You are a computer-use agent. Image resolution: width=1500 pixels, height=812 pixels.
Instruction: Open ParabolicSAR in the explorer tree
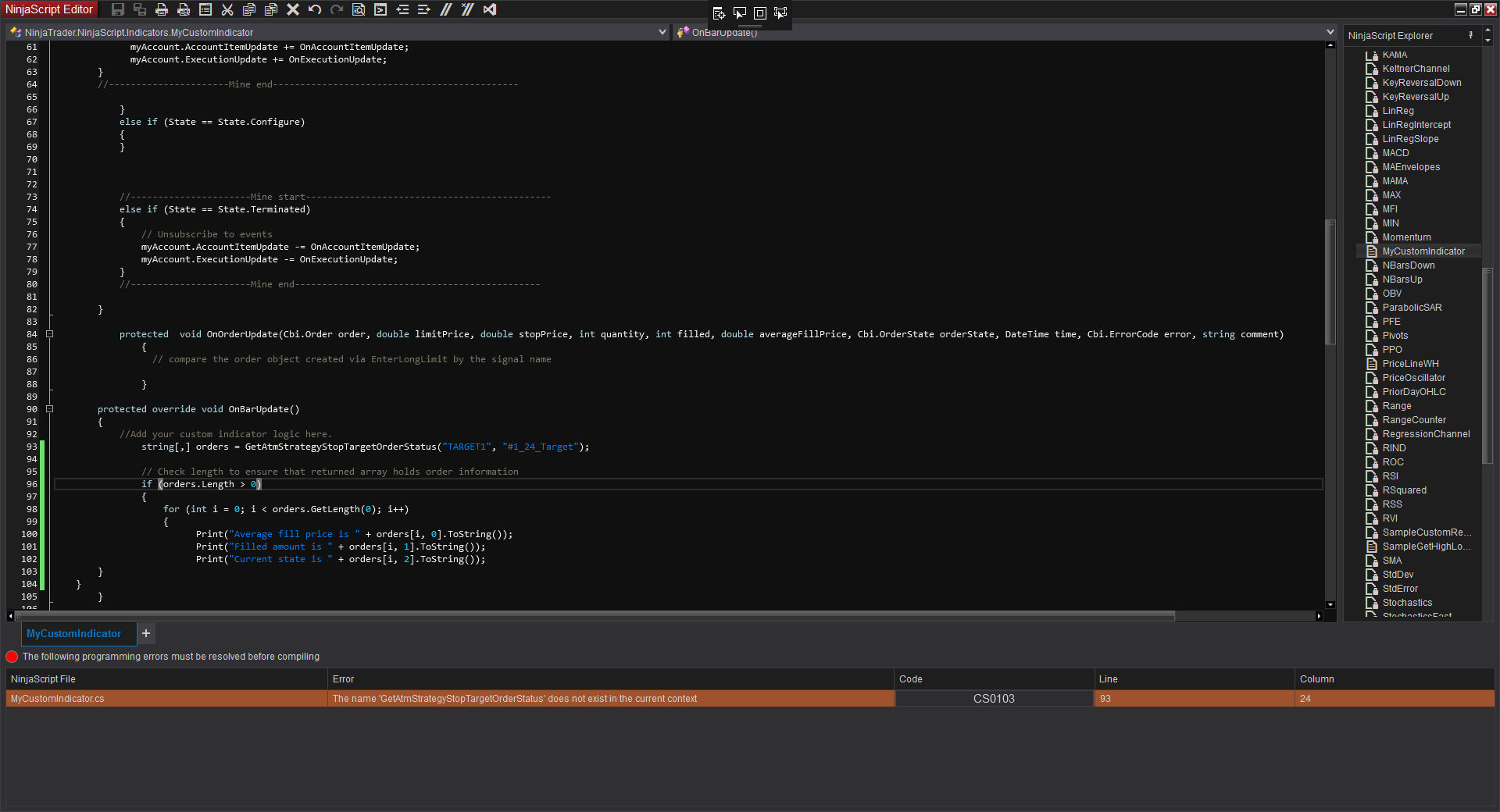[x=1412, y=308]
